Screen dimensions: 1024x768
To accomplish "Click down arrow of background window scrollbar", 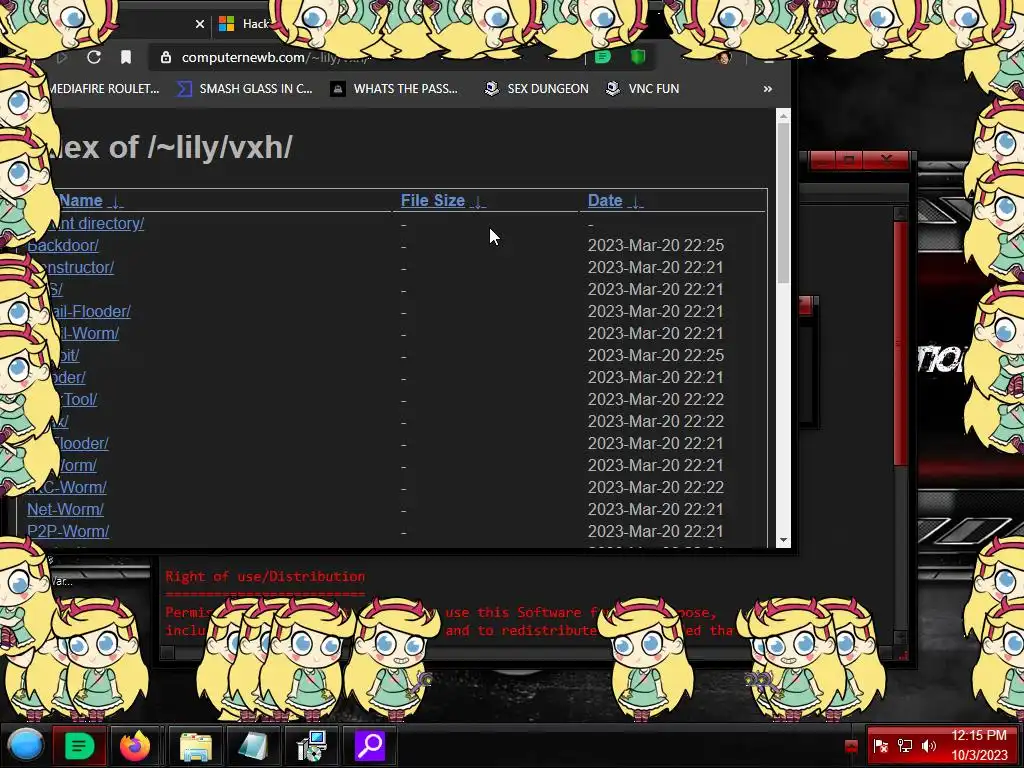I will [901, 637].
